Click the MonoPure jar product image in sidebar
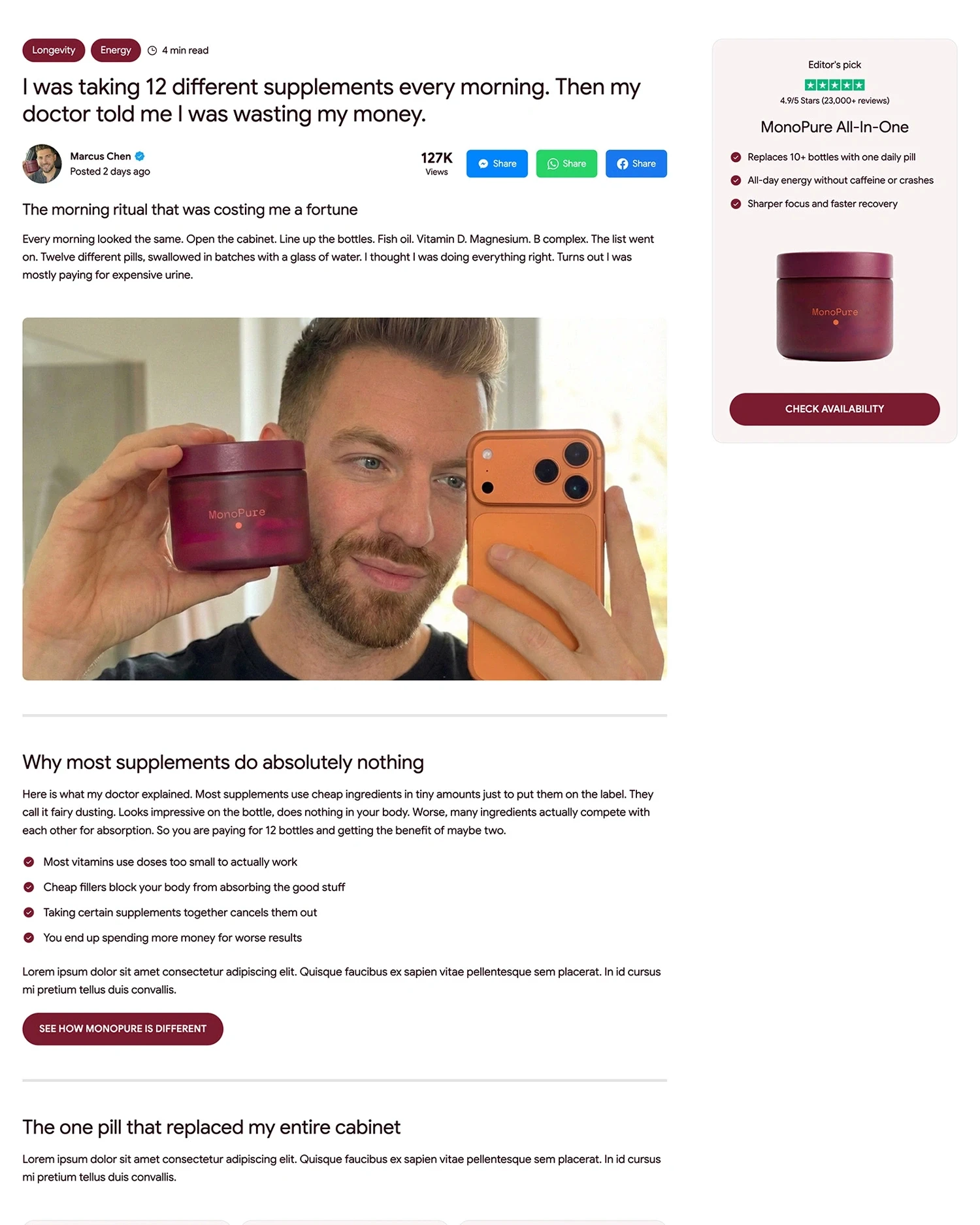980x1225 pixels. click(x=834, y=306)
